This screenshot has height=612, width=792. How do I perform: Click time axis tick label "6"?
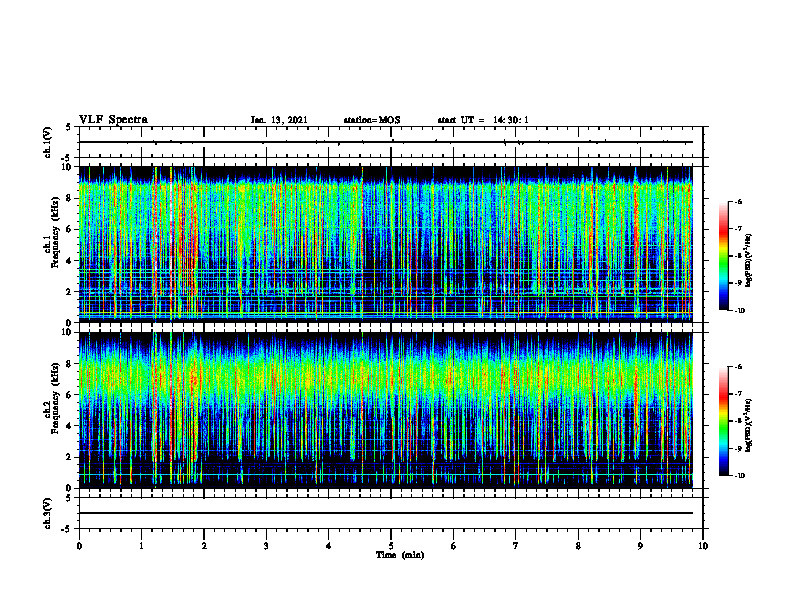(x=454, y=546)
